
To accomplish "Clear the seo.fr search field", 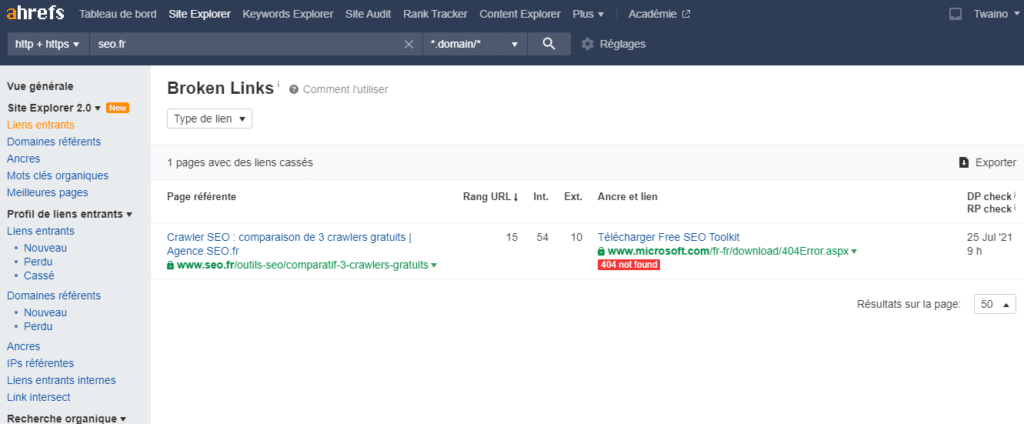I will pyautogui.click(x=409, y=44).
